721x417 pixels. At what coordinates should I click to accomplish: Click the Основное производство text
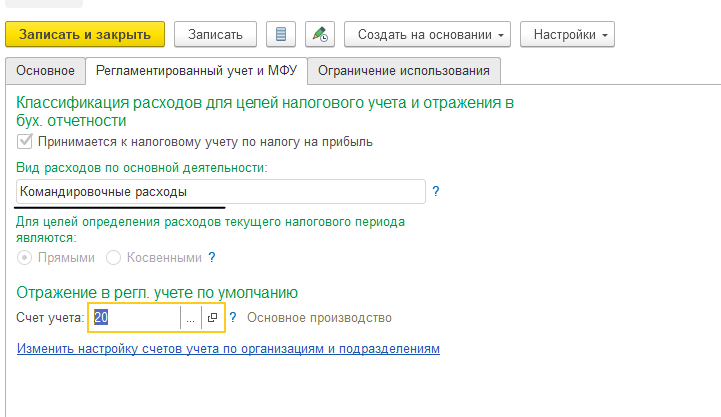click(319, 318)
